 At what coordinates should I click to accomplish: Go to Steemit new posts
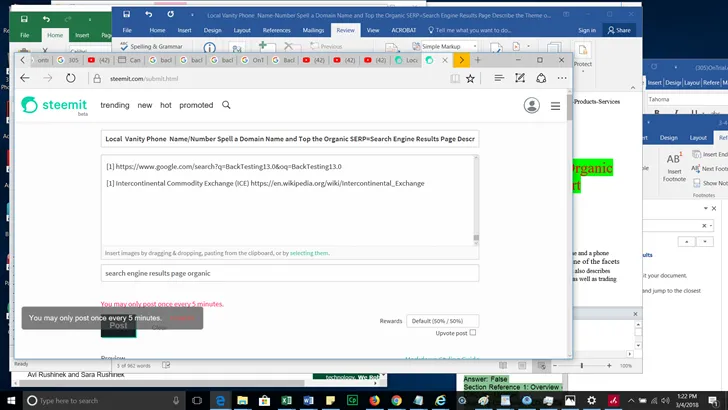(145, 105)
